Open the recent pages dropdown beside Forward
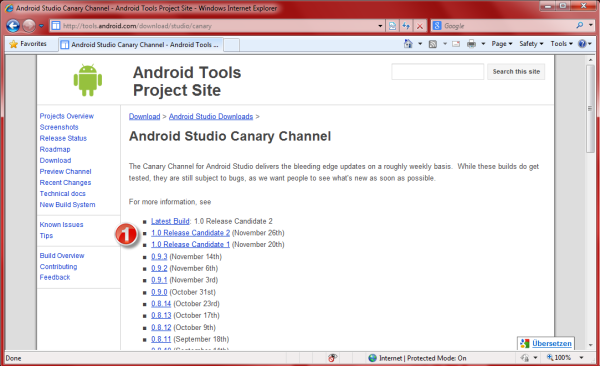 point(41,26)
